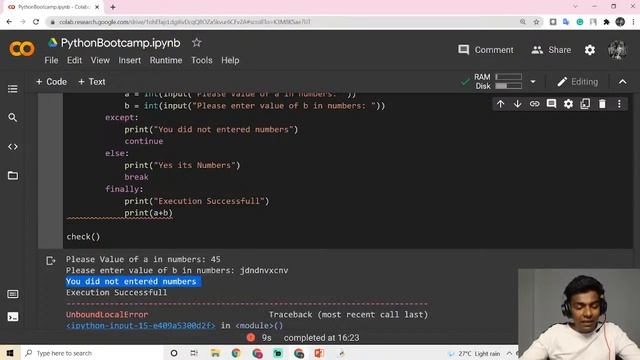Open the Terminal icon in the sidebar
The width and height of the screenshot is (640, 360).
(13, 316)
